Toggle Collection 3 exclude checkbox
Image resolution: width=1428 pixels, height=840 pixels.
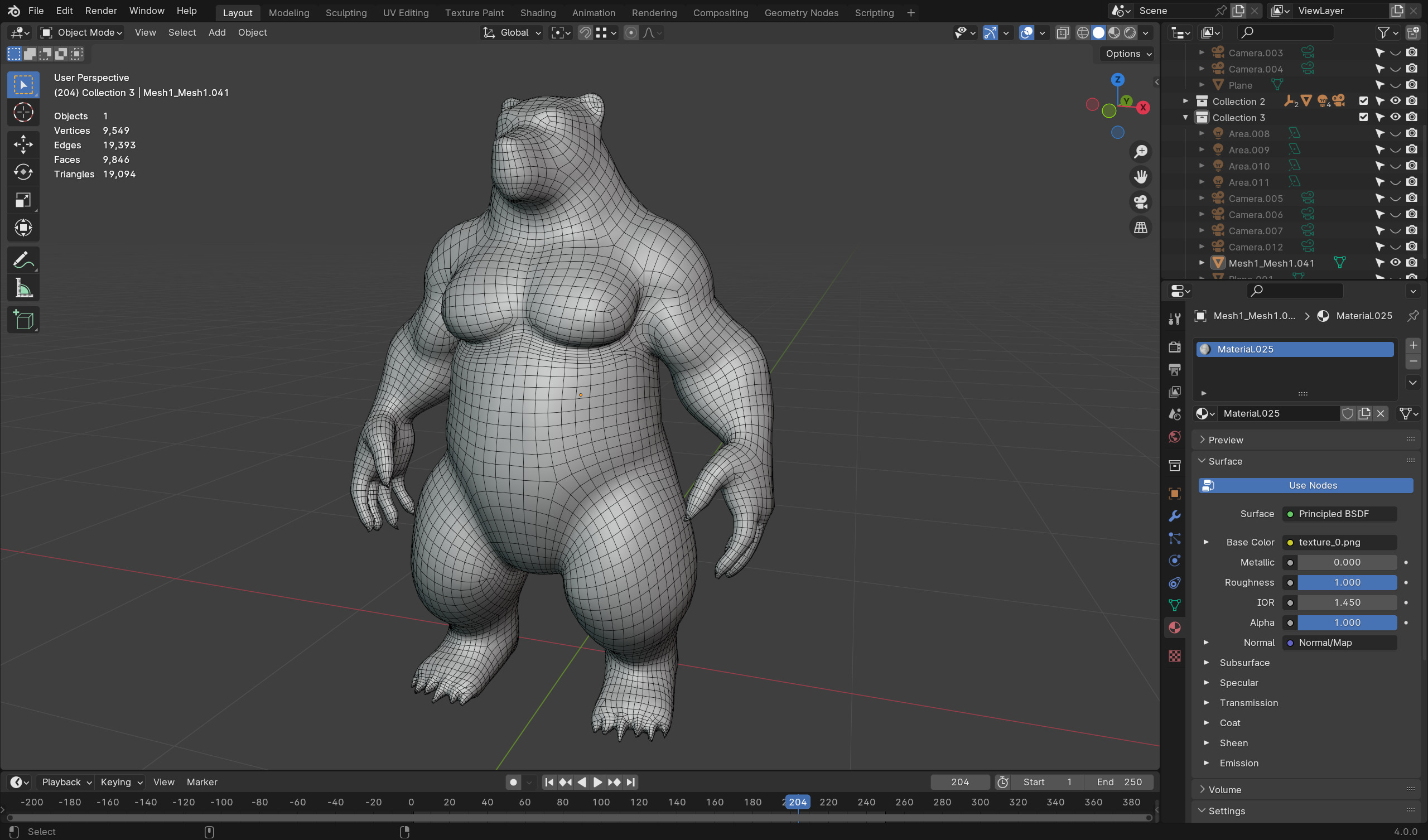pyautogui.click(x=1363, y=117)
